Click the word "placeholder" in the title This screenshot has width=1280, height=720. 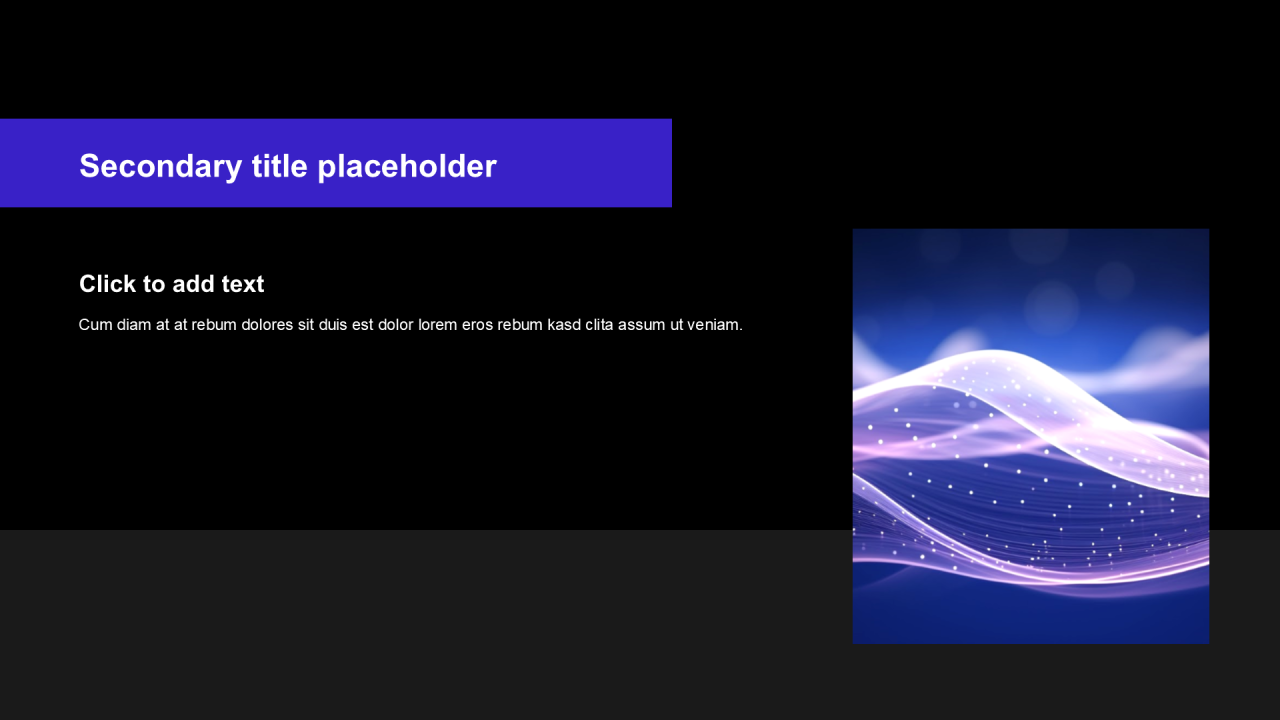point(407,166)
